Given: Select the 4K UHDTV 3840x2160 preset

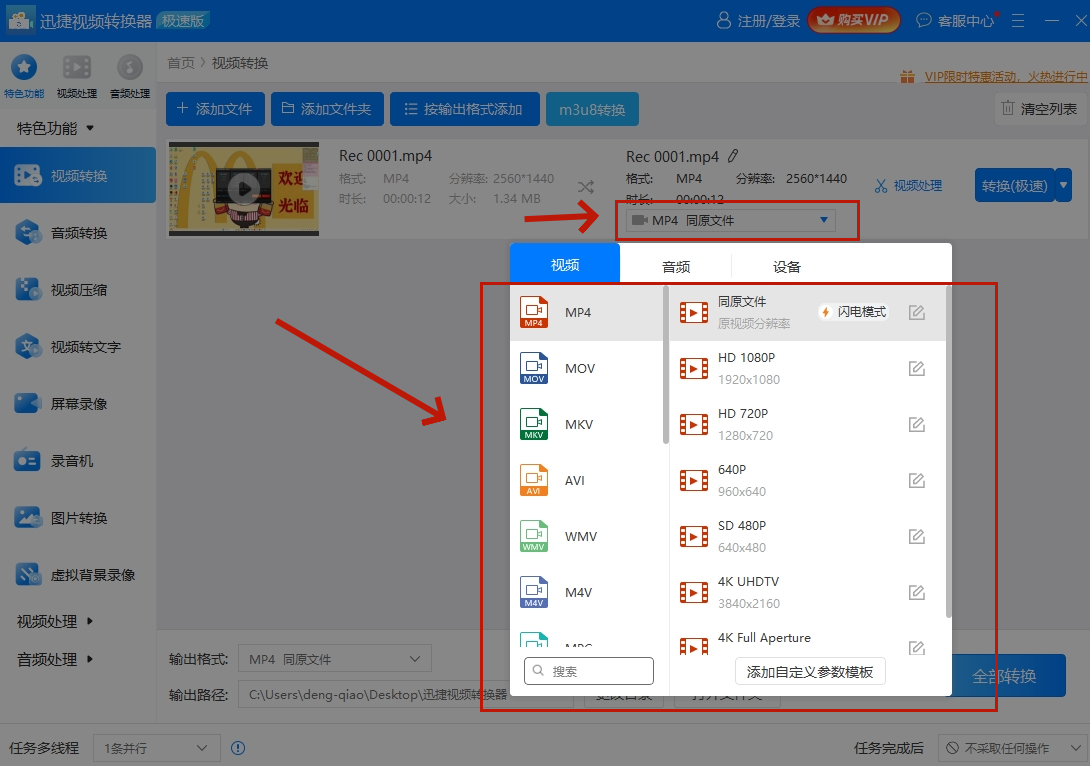Looking at the screenshot, I should tap(807, 592).
